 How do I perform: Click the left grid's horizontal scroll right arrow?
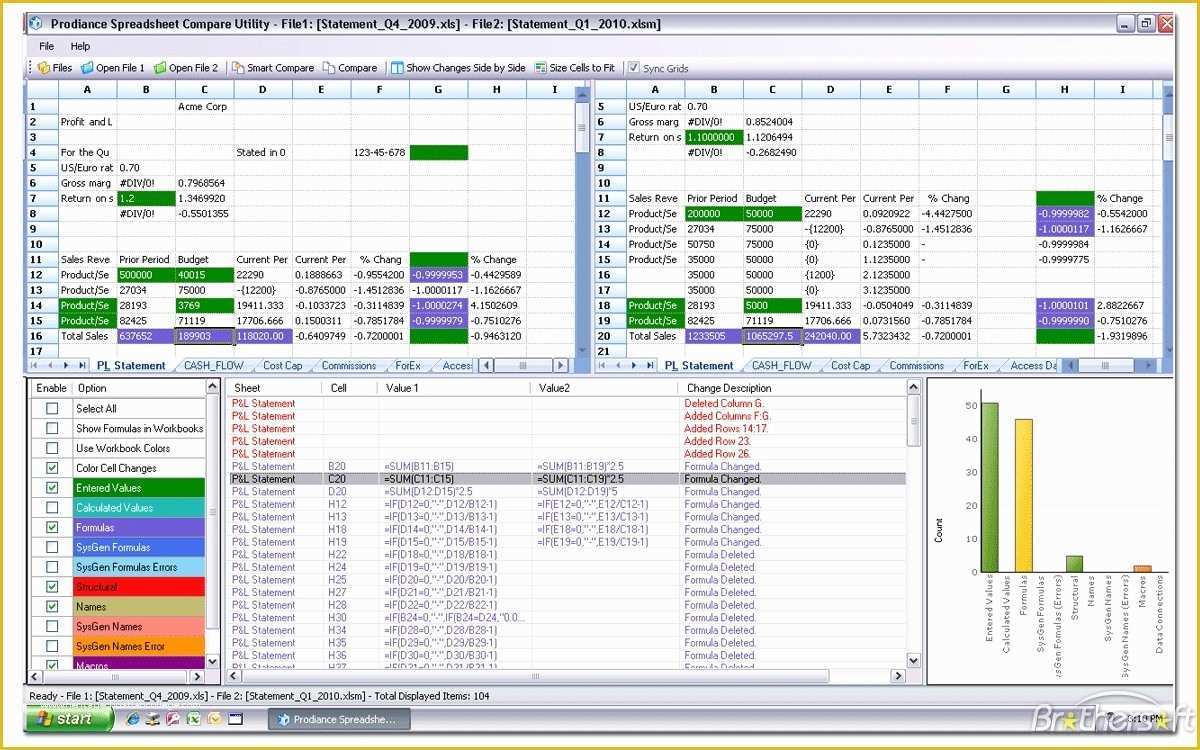click(560, 366)
